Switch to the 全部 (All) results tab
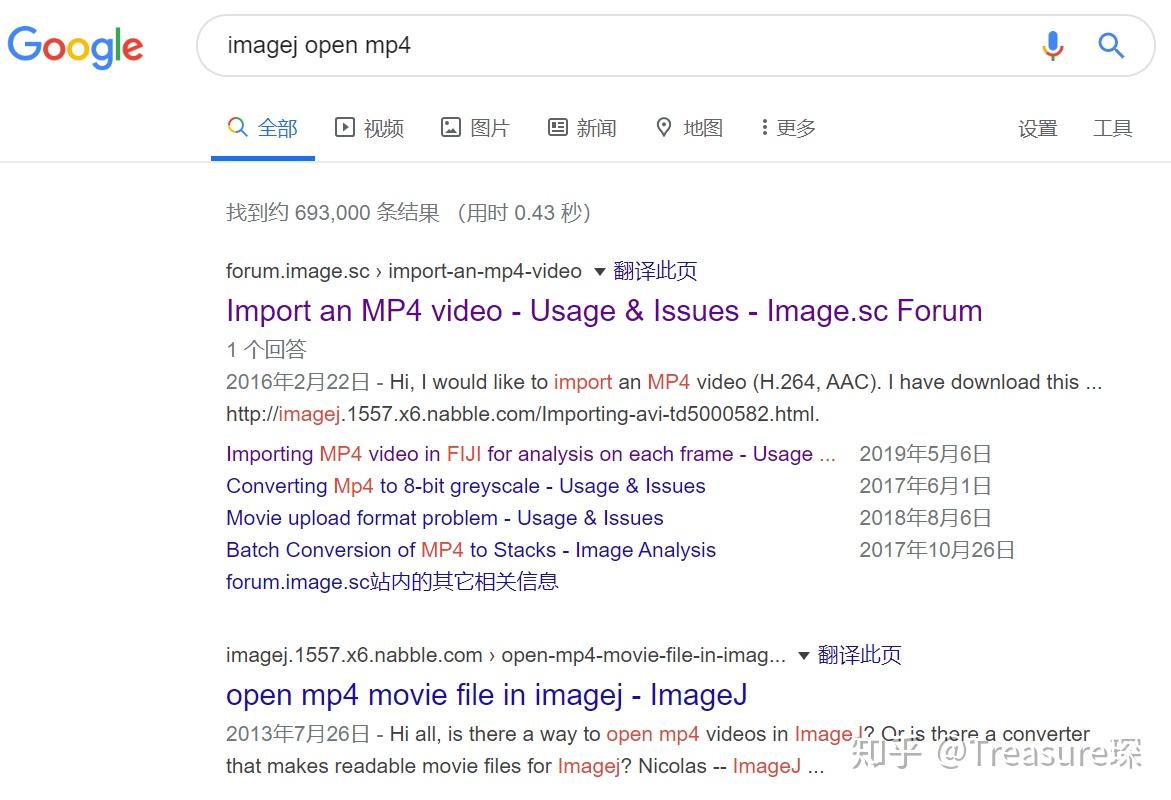Screen dimensions: 1171x800 point(262,127)
